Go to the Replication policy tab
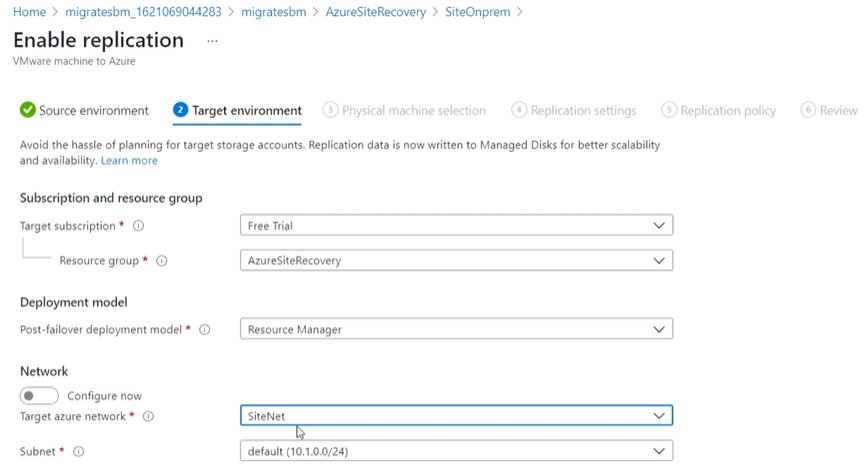Viewport: 867px width, 475px height. click(719, 111)
